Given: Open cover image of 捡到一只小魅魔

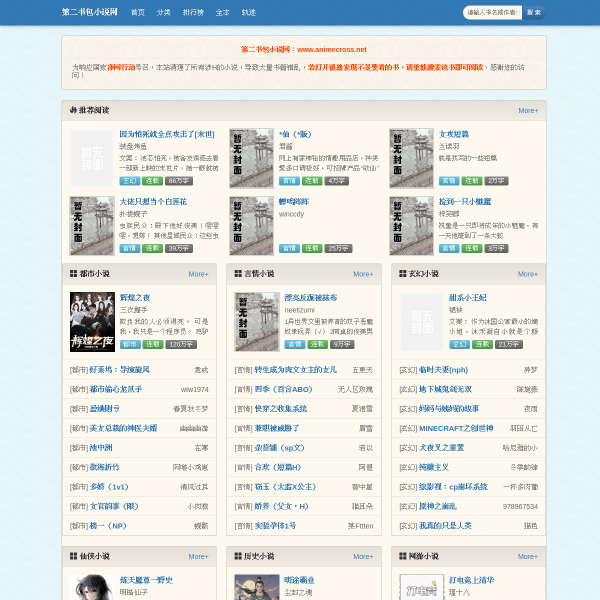Looking at the screenshot, I should [411, 226].
